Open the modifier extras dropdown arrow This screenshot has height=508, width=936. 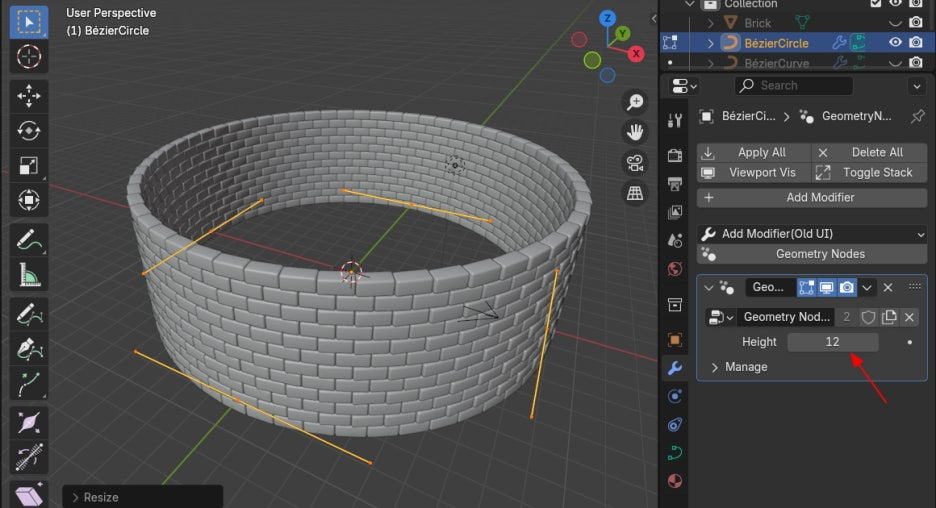tap(867, 288)
